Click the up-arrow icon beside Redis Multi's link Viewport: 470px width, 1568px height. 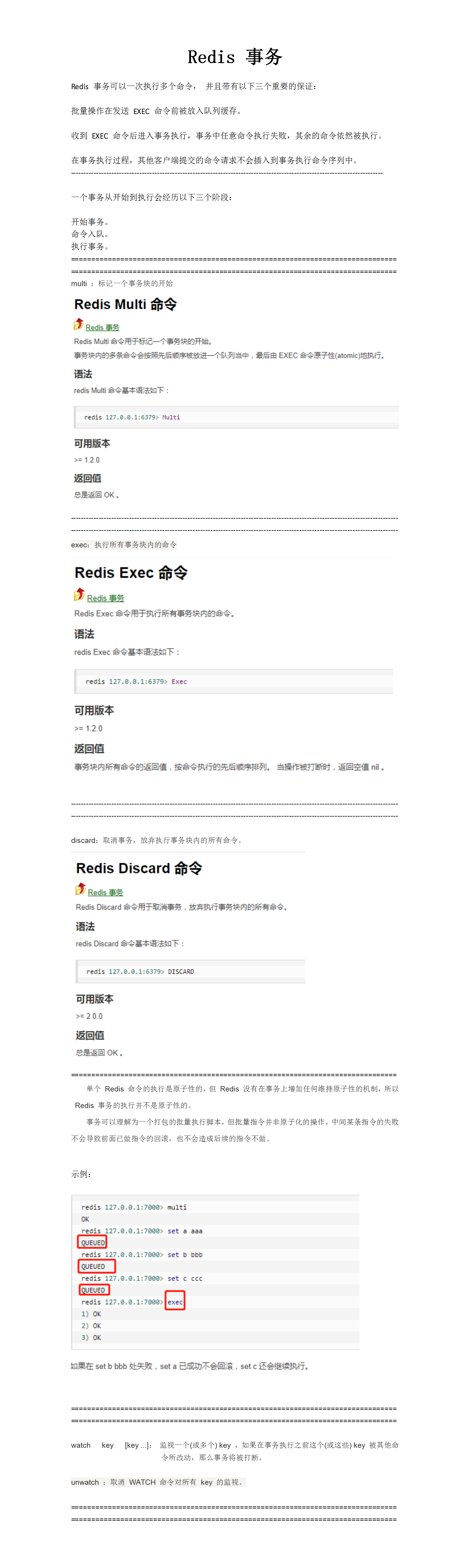(x=78, y=324)
